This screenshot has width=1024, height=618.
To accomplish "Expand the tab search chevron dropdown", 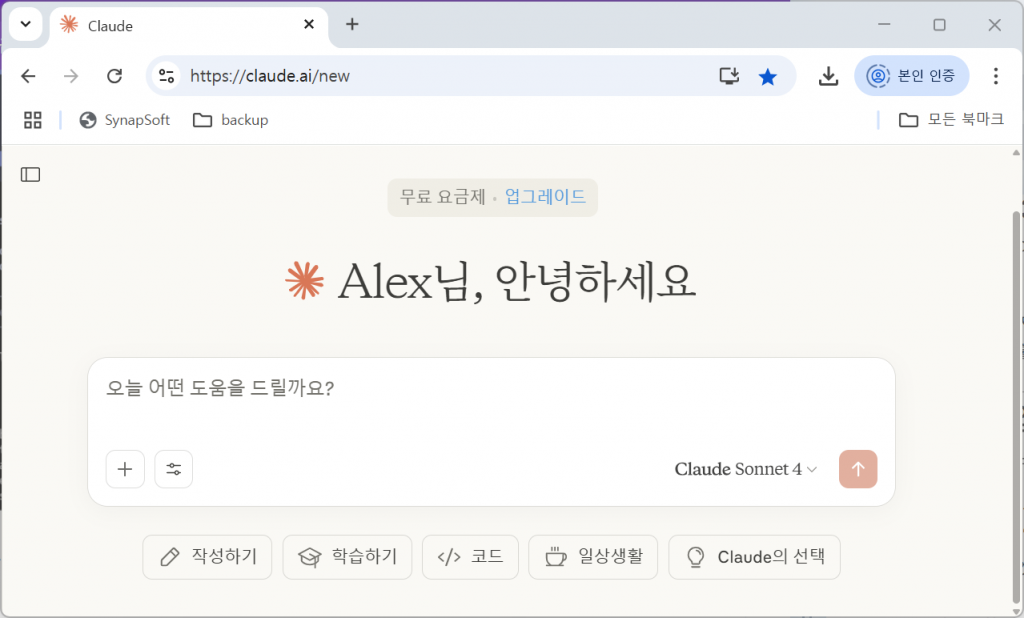I will (25, 25).
